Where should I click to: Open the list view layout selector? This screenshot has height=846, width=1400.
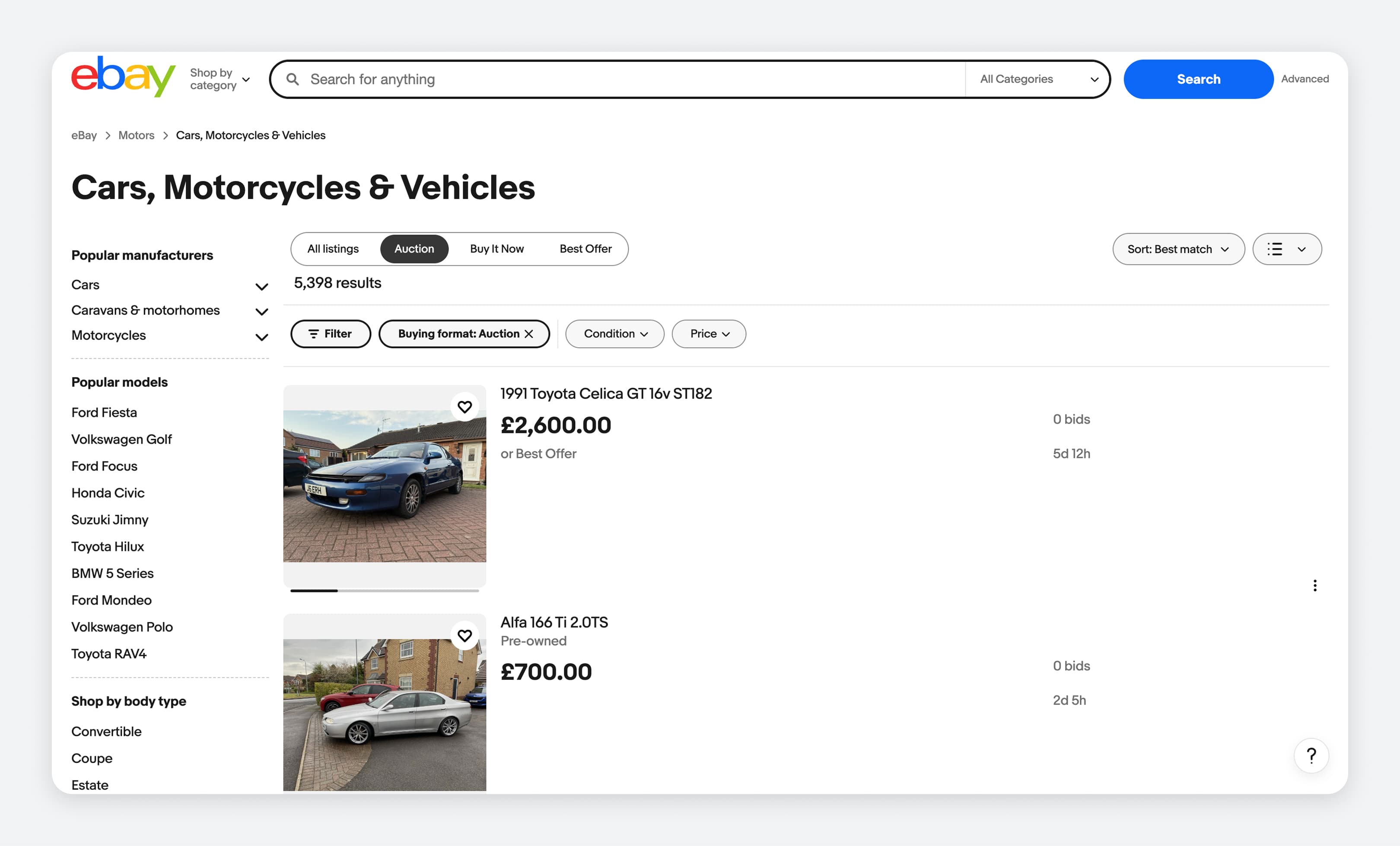click(1286, 249)
